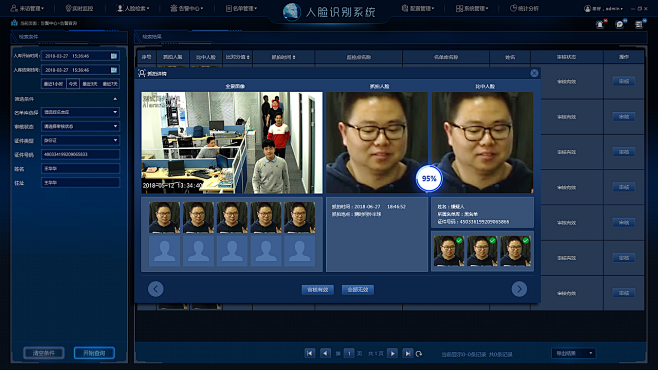This screenshot has width=658, height=370.
Task: Collapse the 筛选条件 filter conditions section
Action: [115, 99]
